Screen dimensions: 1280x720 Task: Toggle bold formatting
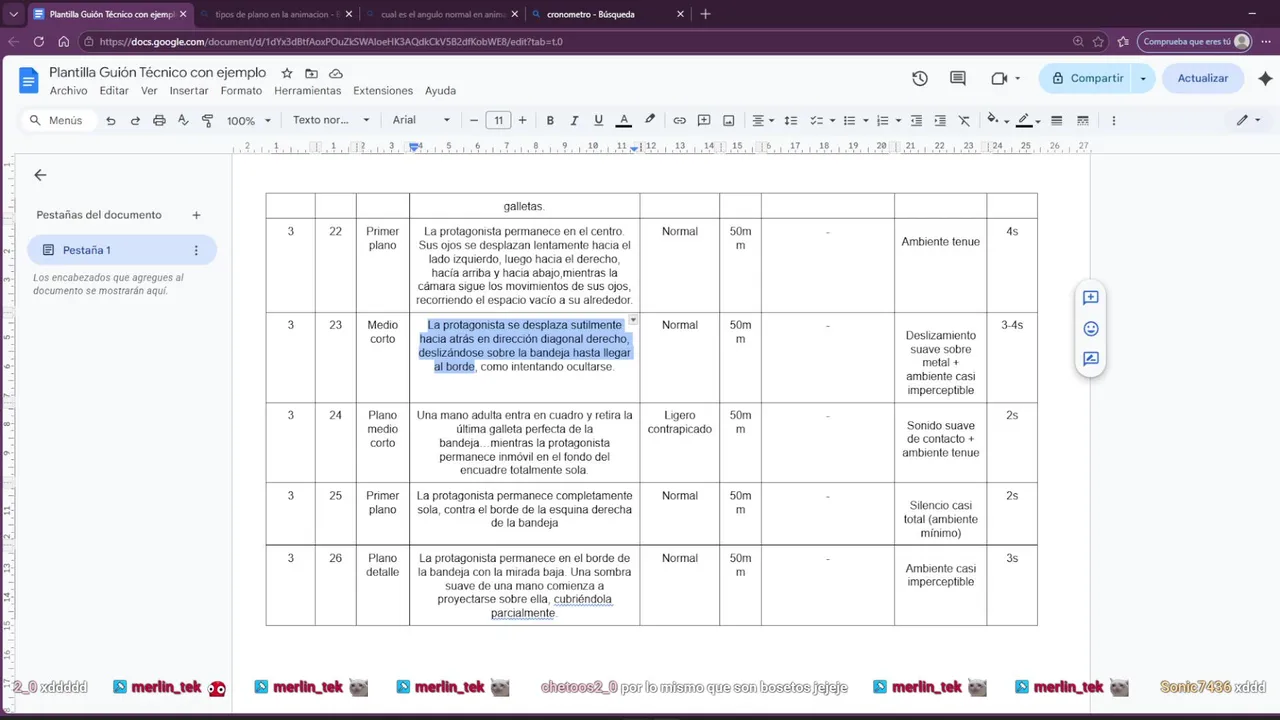coord(550,120)
